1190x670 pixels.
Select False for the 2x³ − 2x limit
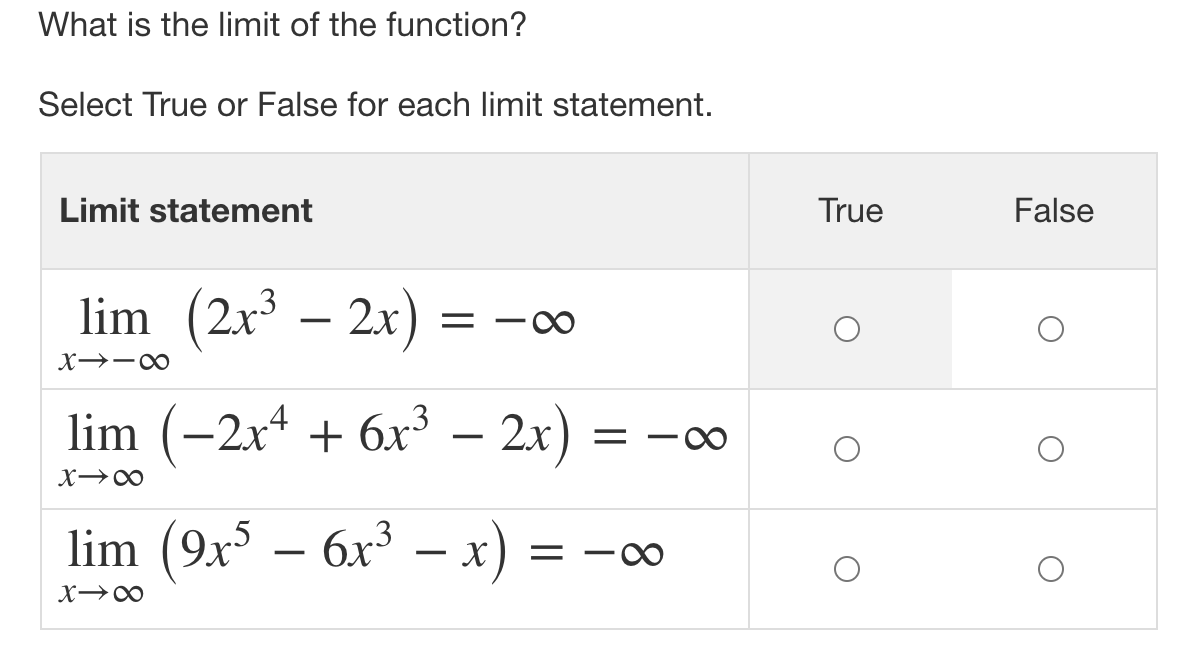pos(1050,327)
